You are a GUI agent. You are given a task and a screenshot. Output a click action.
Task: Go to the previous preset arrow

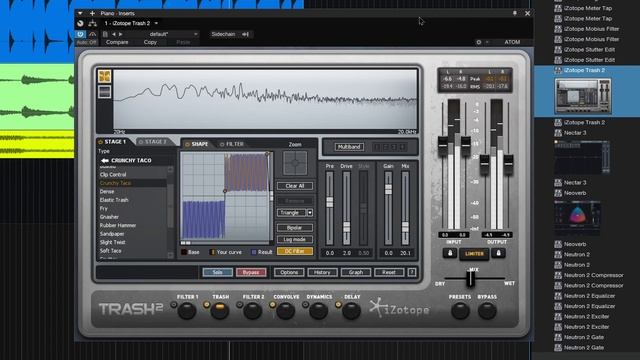pyautogui.click(x=113, y=34)
